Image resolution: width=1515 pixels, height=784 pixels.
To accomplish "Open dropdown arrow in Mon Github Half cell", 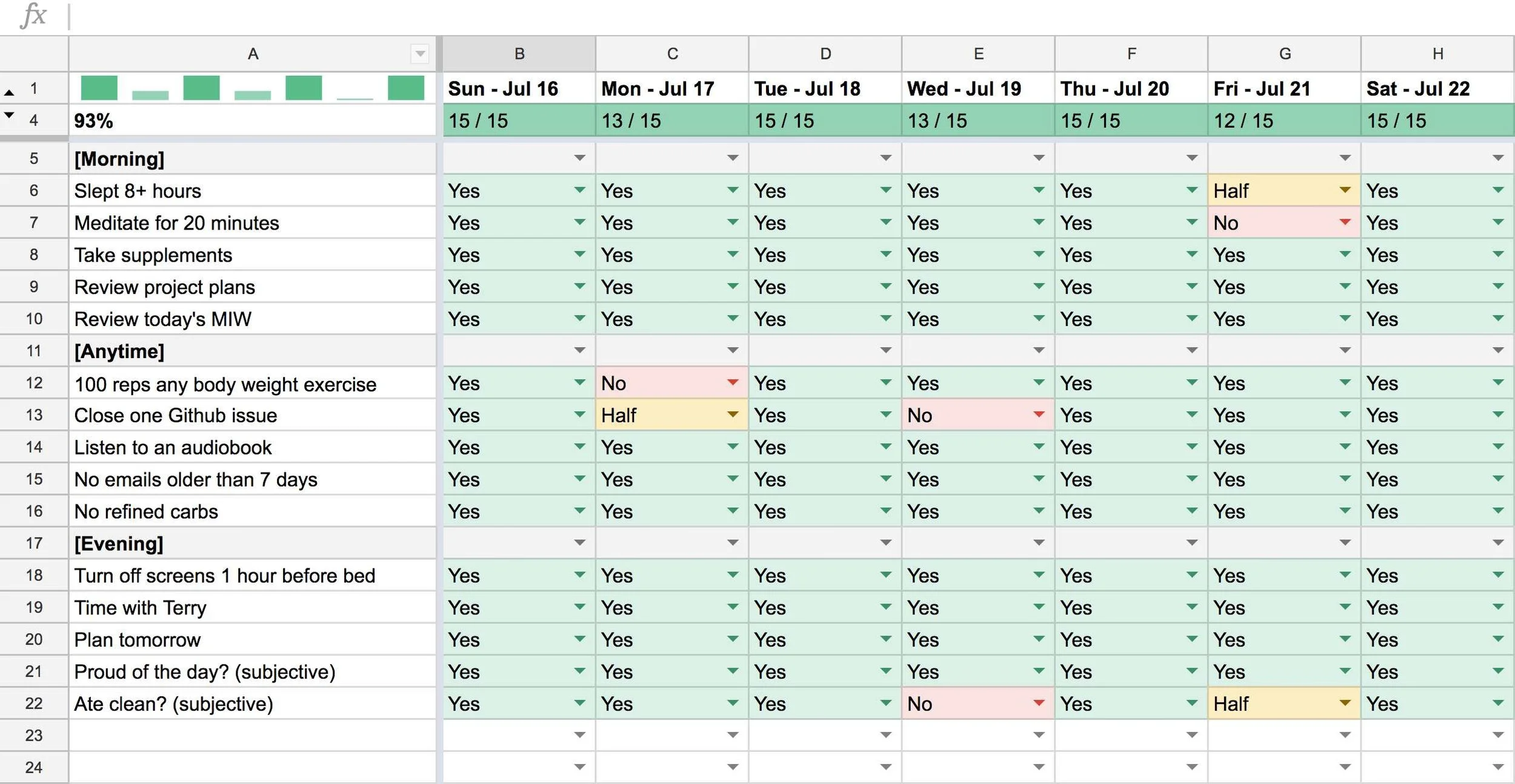I will click(x=733, y=414).
